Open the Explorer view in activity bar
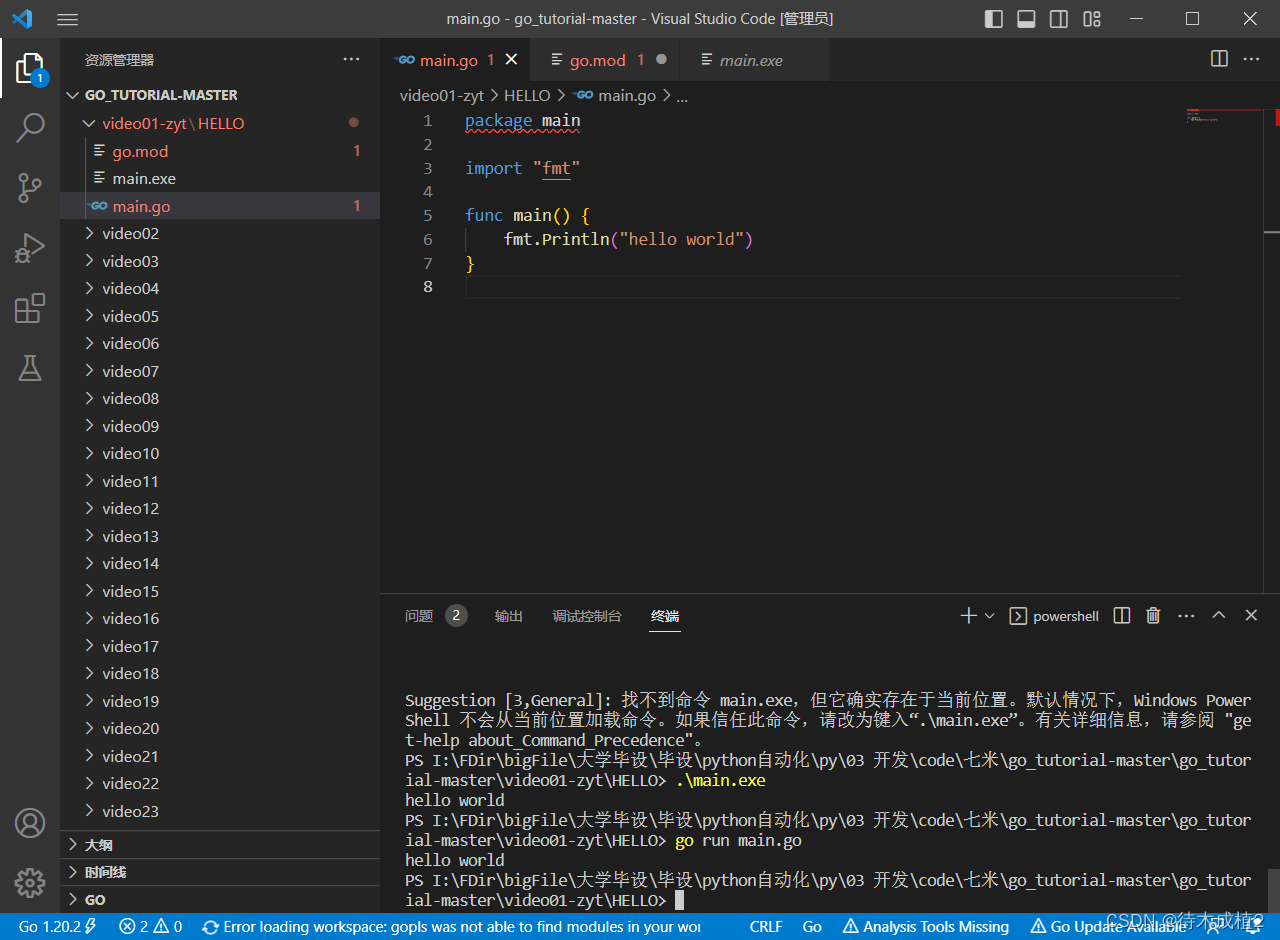 pos(30,68)
